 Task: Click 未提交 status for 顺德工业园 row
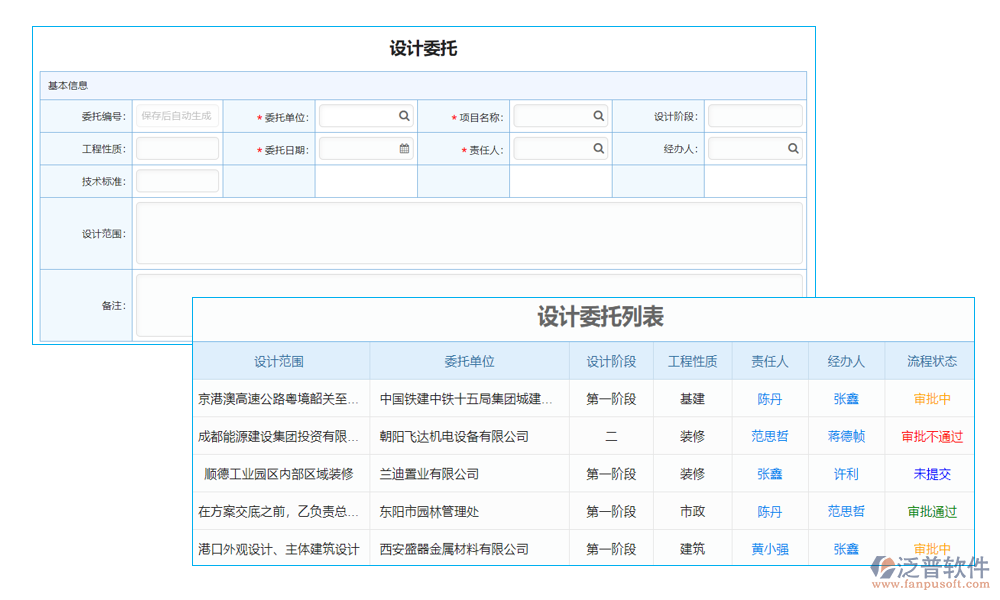click(x=931, y=474)
